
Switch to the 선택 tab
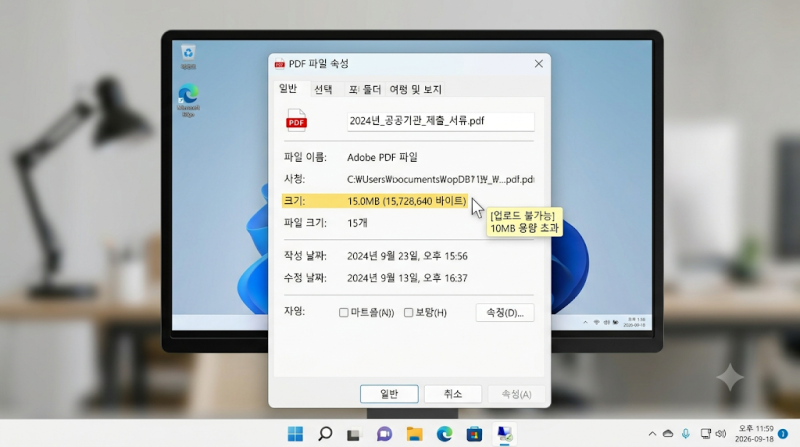pos(323,89)
